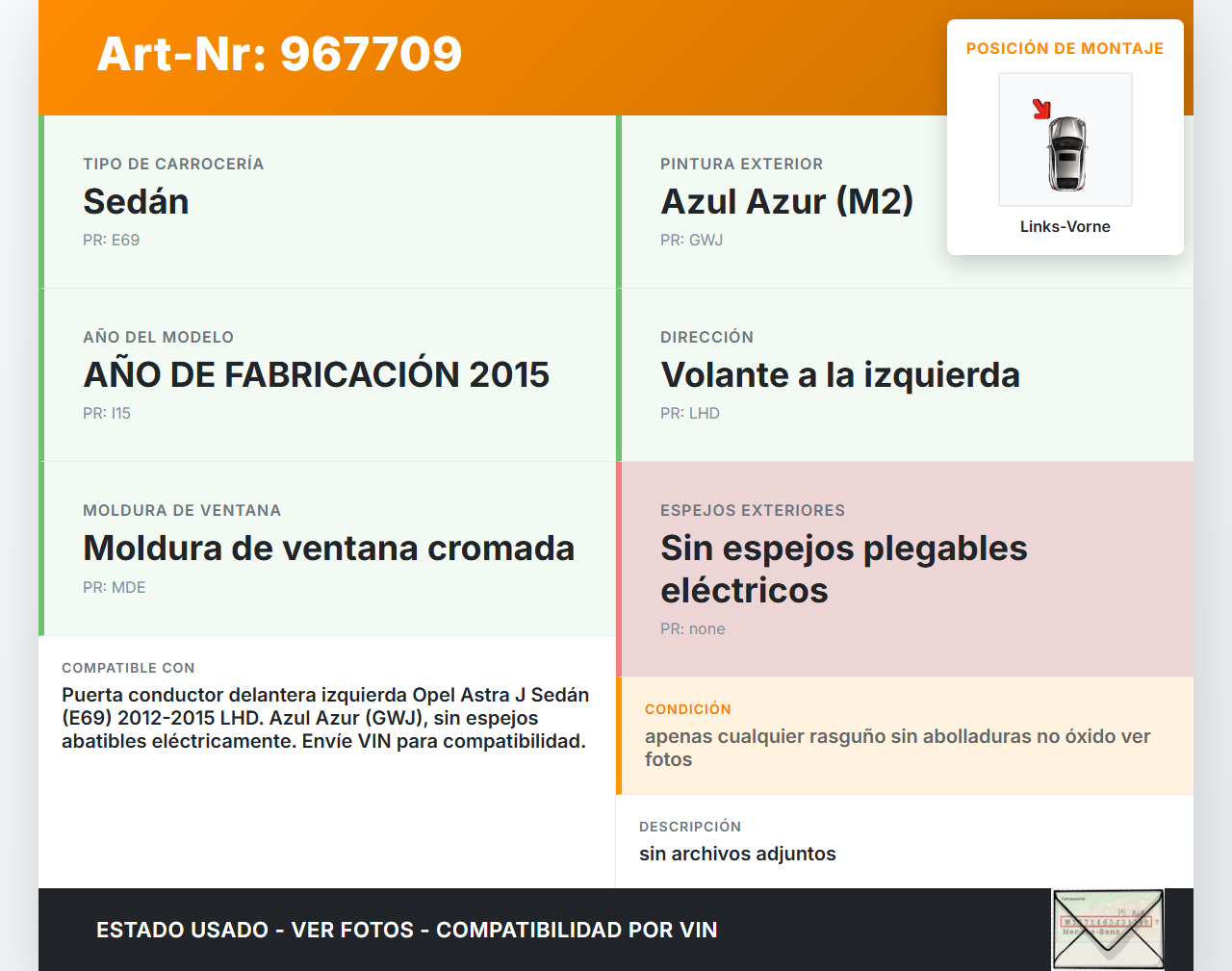This screenshot has height=971, width=1232.
Task: Select the Art-Nr: 967709 heading
Action: 279,54
